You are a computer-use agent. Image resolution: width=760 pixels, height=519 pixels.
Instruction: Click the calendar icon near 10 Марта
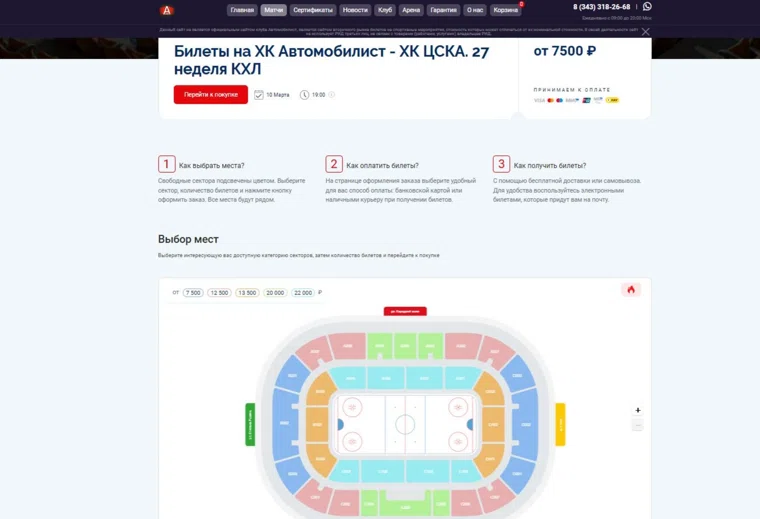click(259, 95)
